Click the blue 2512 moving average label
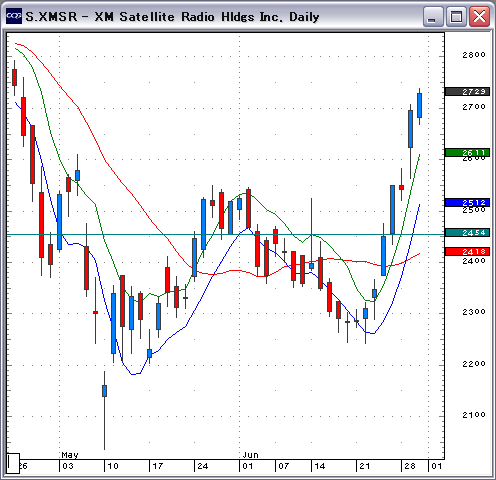 tap(467, 203)
